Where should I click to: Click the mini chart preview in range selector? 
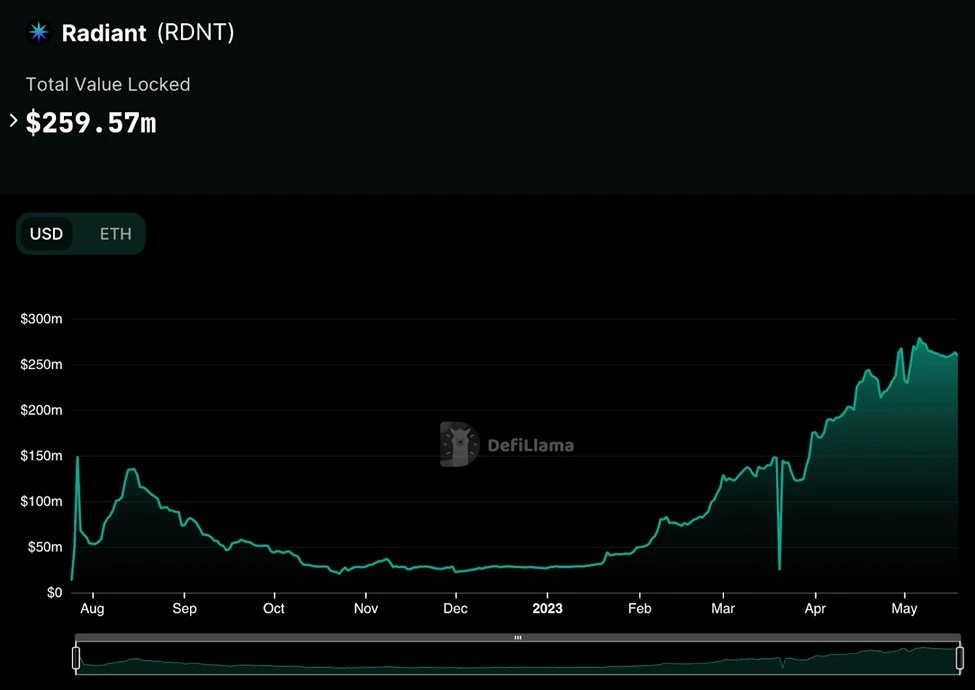tap(517, 659)
